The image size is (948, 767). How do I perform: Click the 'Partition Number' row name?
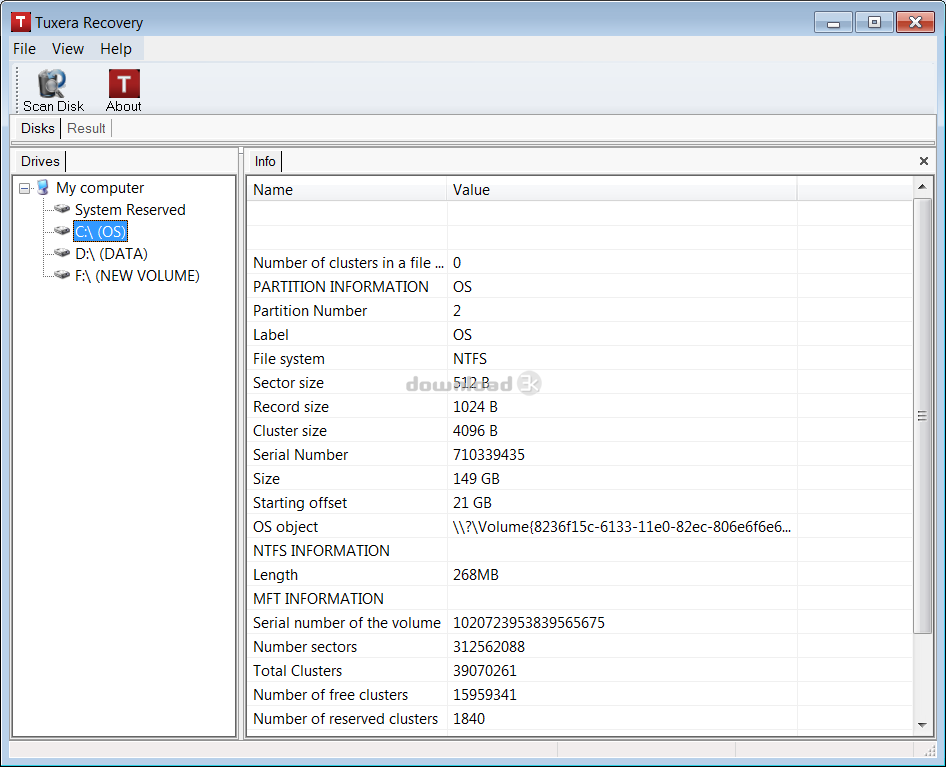coord(310,311)
